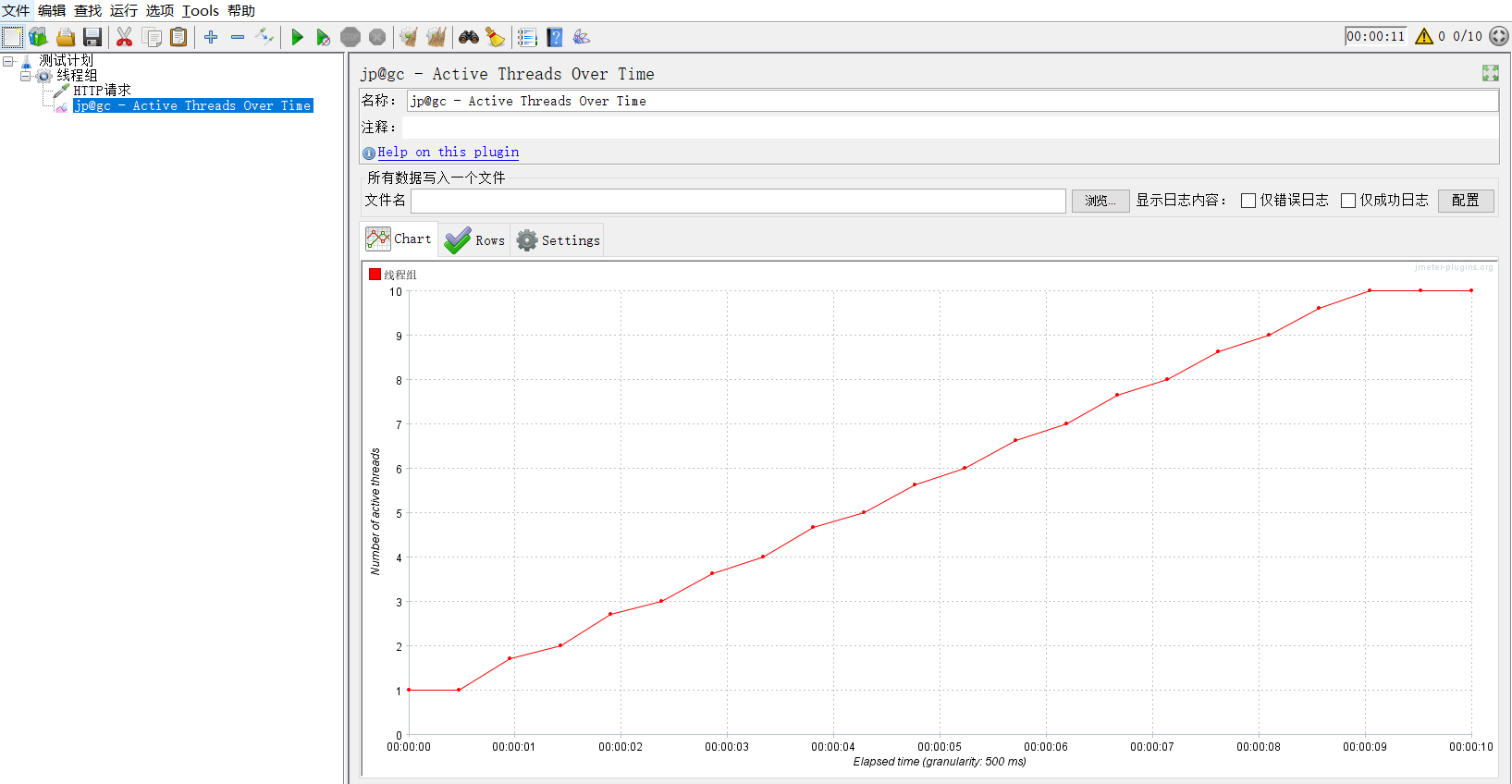Clear all results with double broom icon
Screen dimensions: 1512x784
[436, 37]
